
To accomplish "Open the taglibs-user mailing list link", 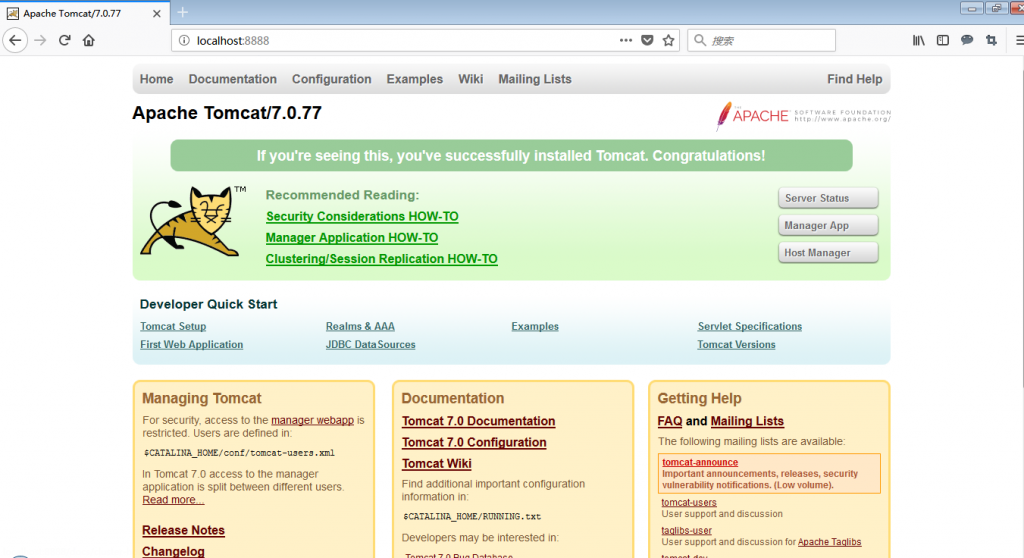I will click(x=686, y=531).
